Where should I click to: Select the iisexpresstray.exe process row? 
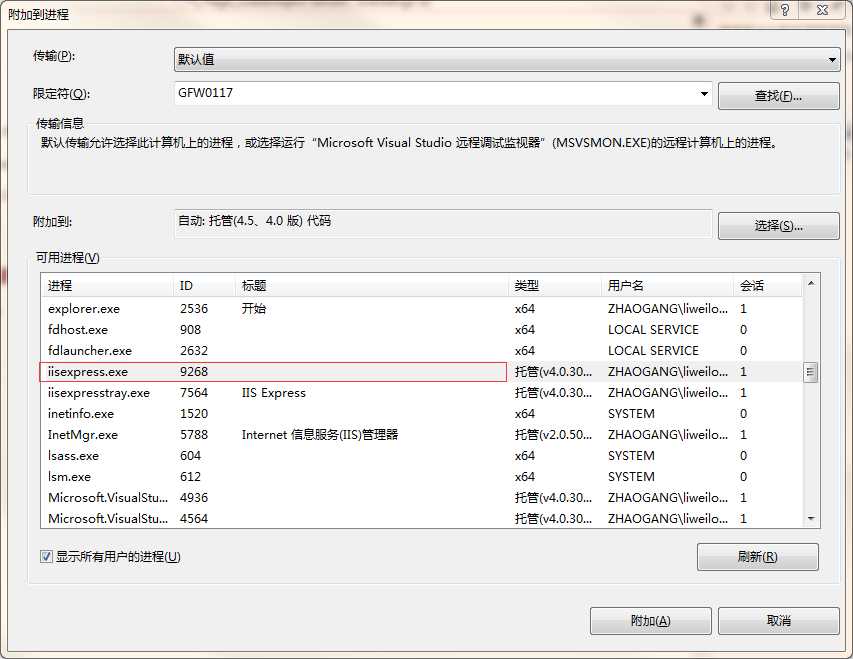422,392
